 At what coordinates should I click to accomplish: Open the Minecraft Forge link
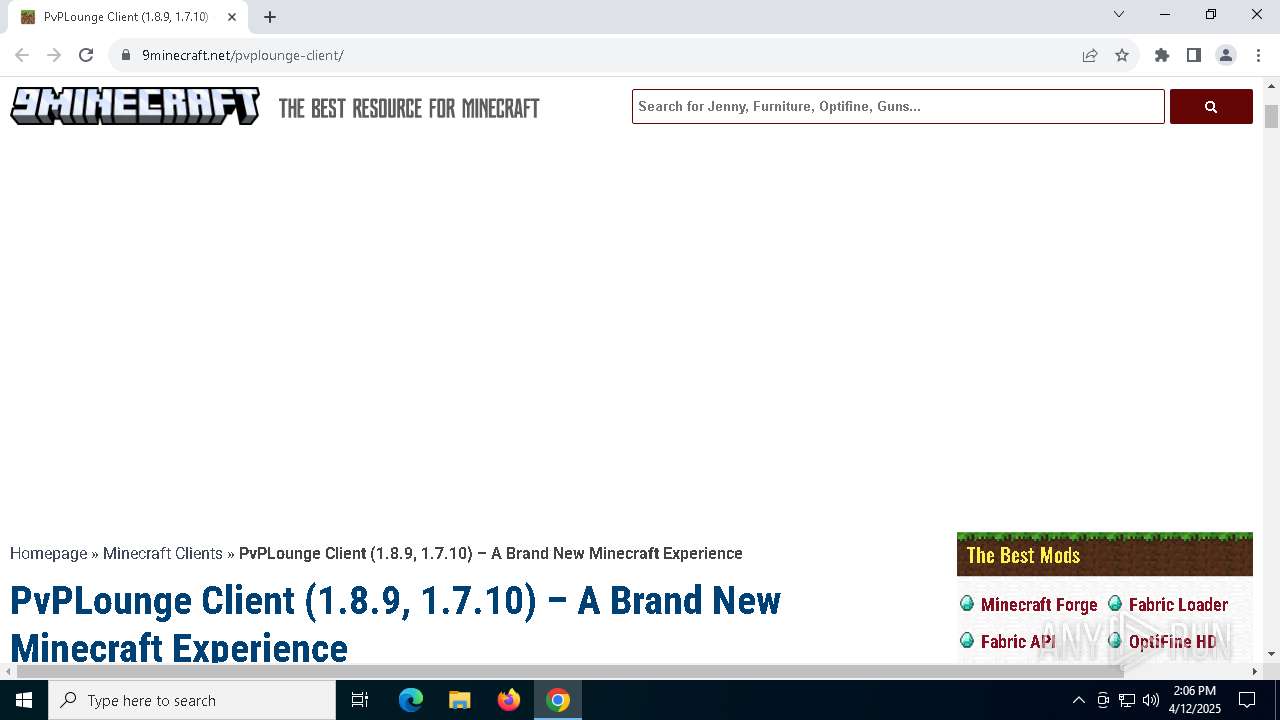click(x=1039, y=605)
